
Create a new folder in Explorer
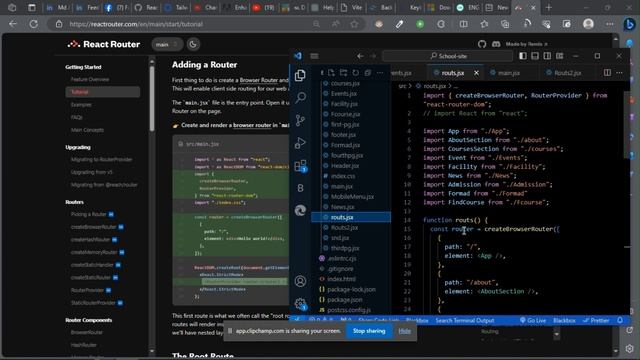point(343,73)
